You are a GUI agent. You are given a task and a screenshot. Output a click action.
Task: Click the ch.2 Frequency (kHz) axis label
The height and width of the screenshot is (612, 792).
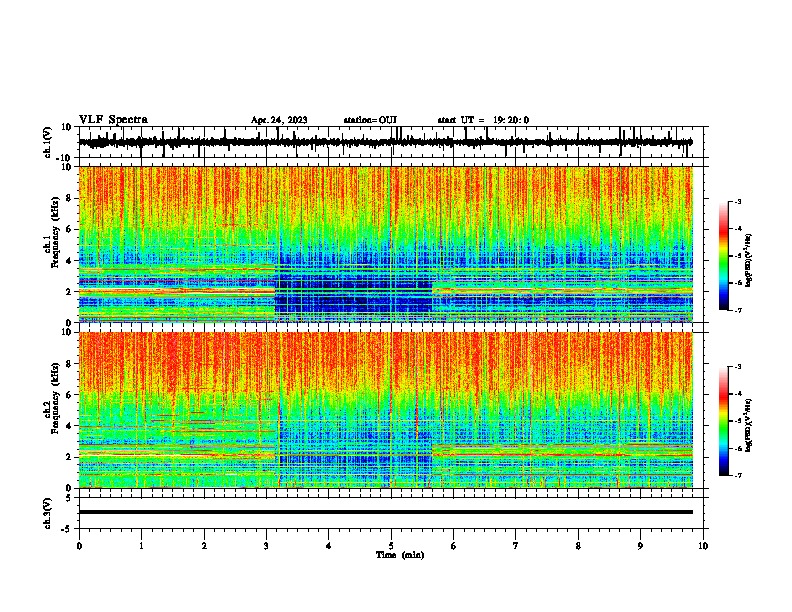52,398
